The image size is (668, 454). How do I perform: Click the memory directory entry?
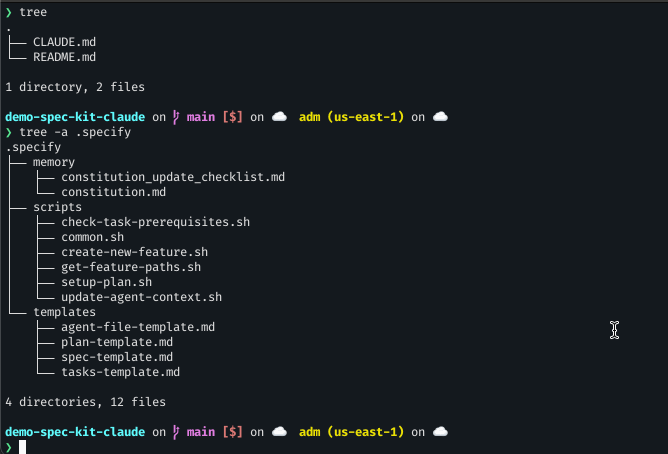(54, 162)
